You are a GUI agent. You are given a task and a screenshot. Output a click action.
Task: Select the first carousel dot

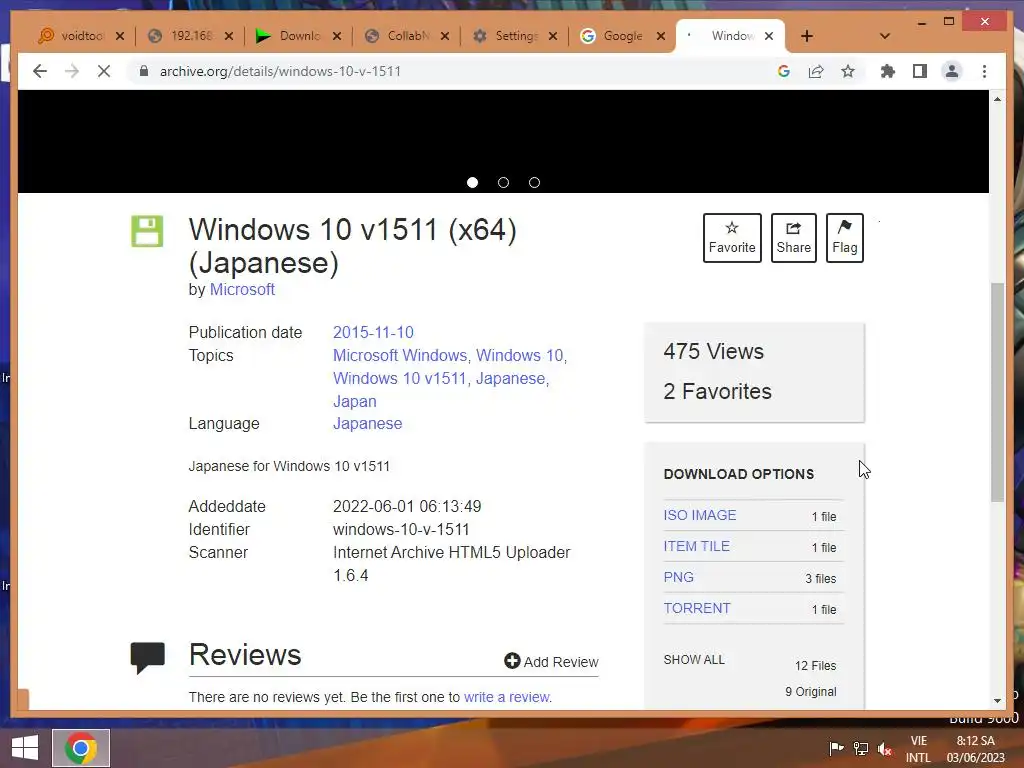click(472, 182)
